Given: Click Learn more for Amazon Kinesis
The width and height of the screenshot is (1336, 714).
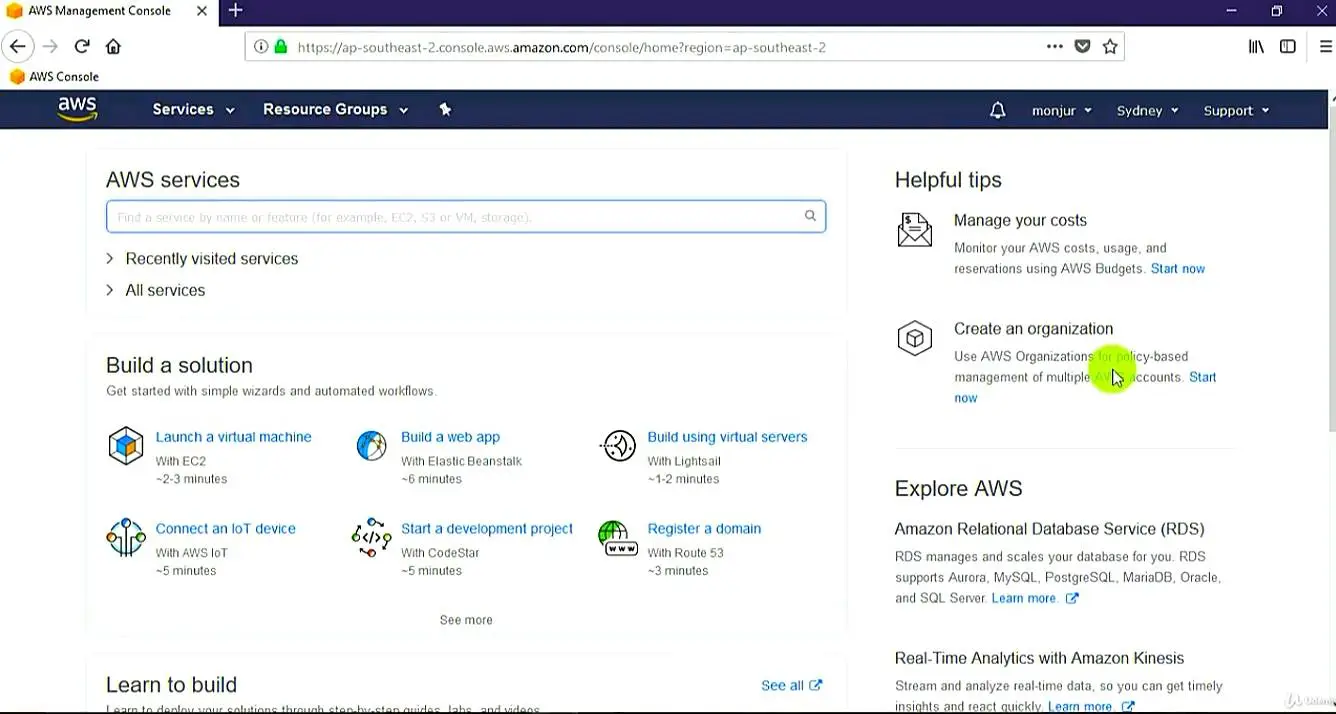Looking at the screenshot, I should 1090,706.
